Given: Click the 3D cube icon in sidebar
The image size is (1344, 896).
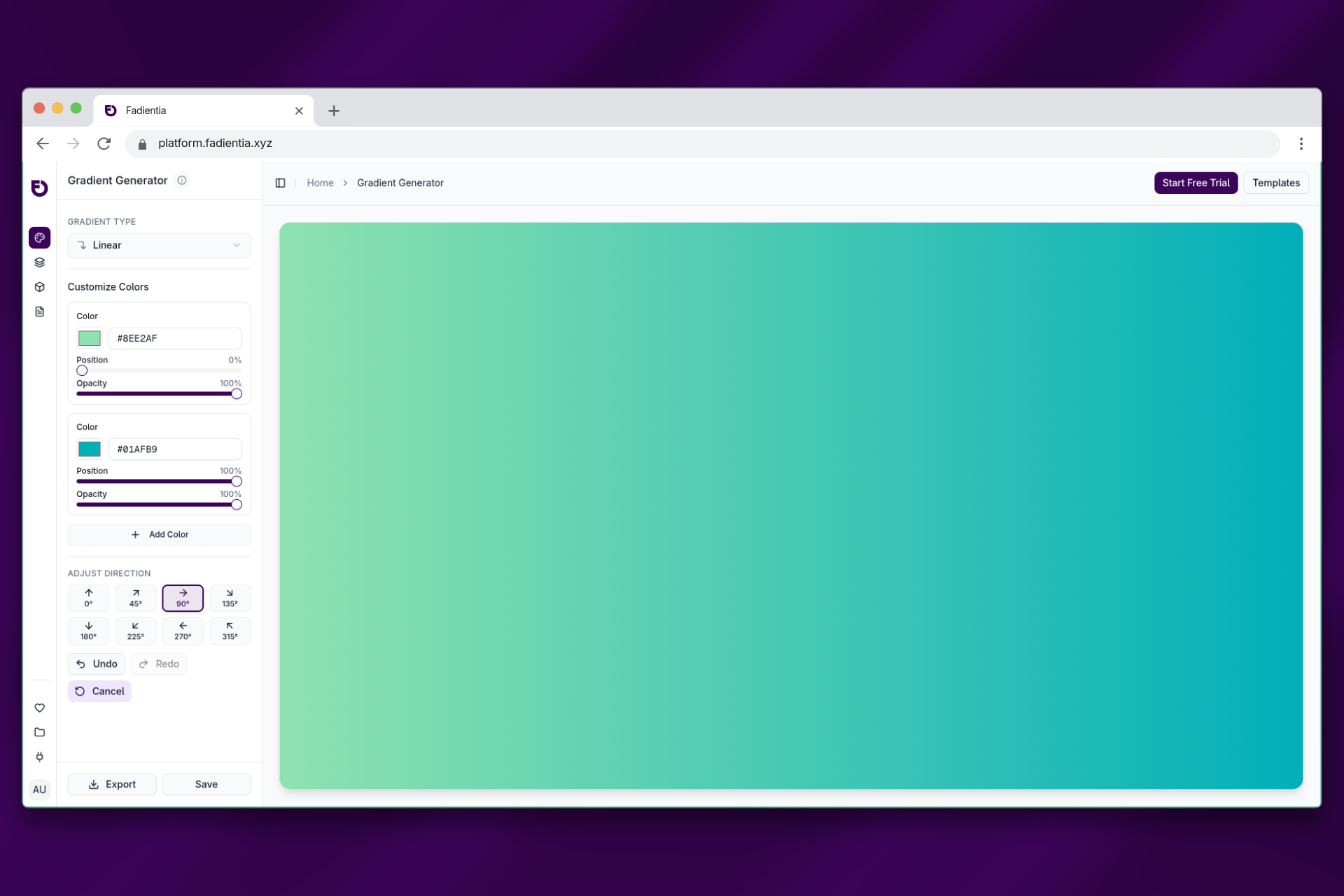Looking at the screenshot, I should pyautogui.click(x=39, y=287).
